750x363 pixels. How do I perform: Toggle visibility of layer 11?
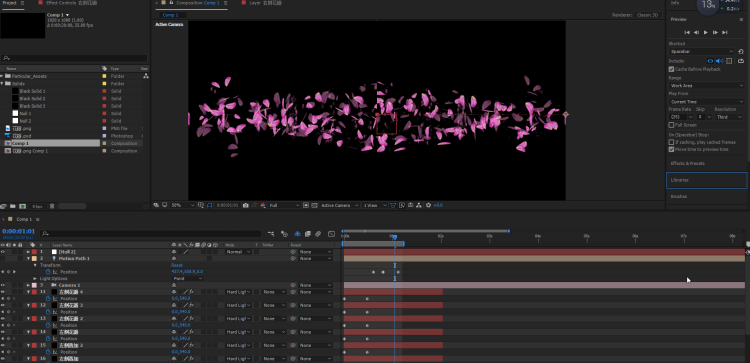click(x=3, y=292)
